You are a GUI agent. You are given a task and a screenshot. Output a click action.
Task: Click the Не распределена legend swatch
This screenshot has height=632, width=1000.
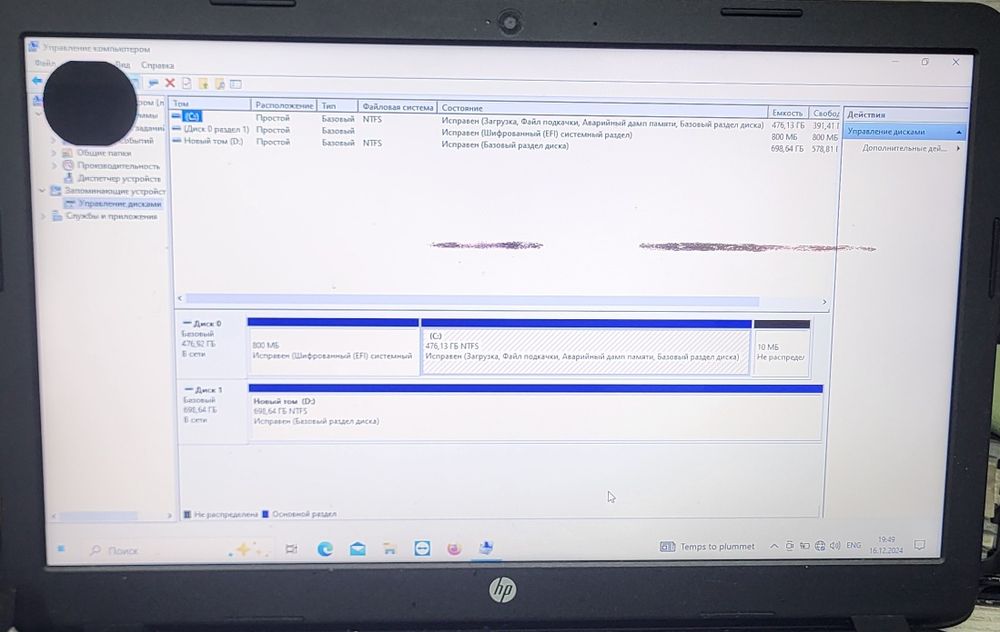point(187,514)
